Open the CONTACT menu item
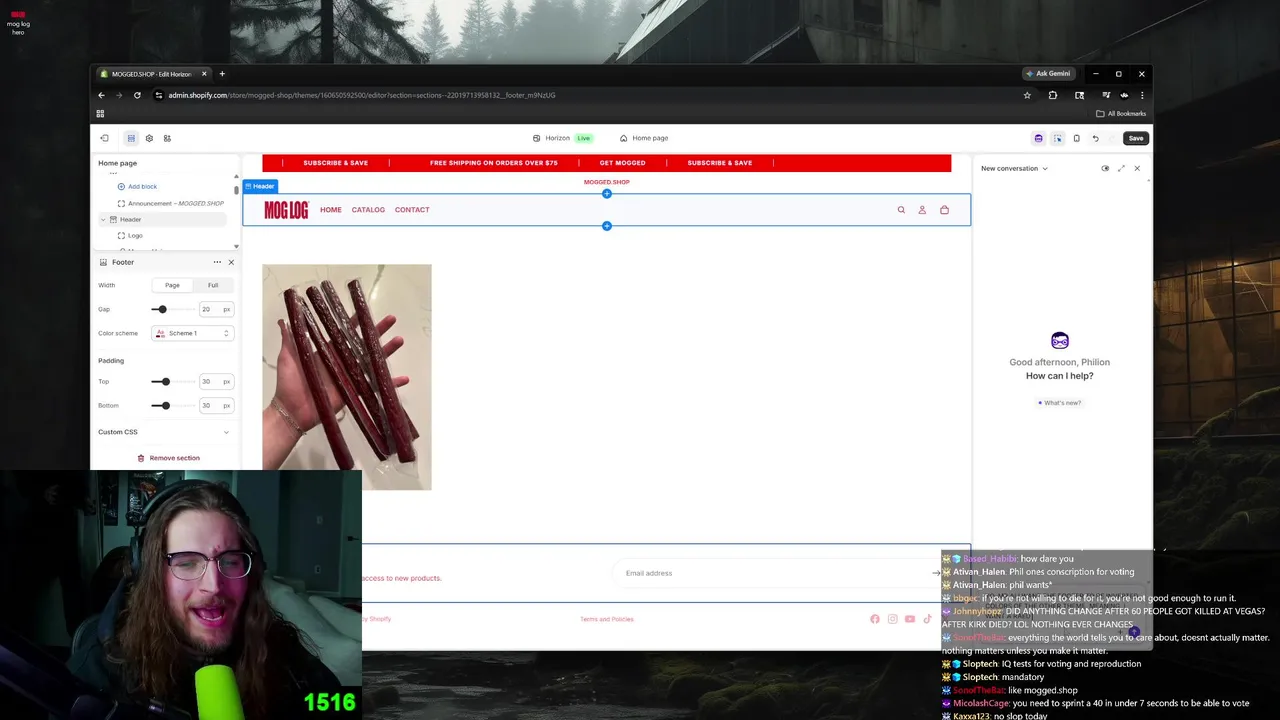The image size is (1280, 720). coord(412,210)
